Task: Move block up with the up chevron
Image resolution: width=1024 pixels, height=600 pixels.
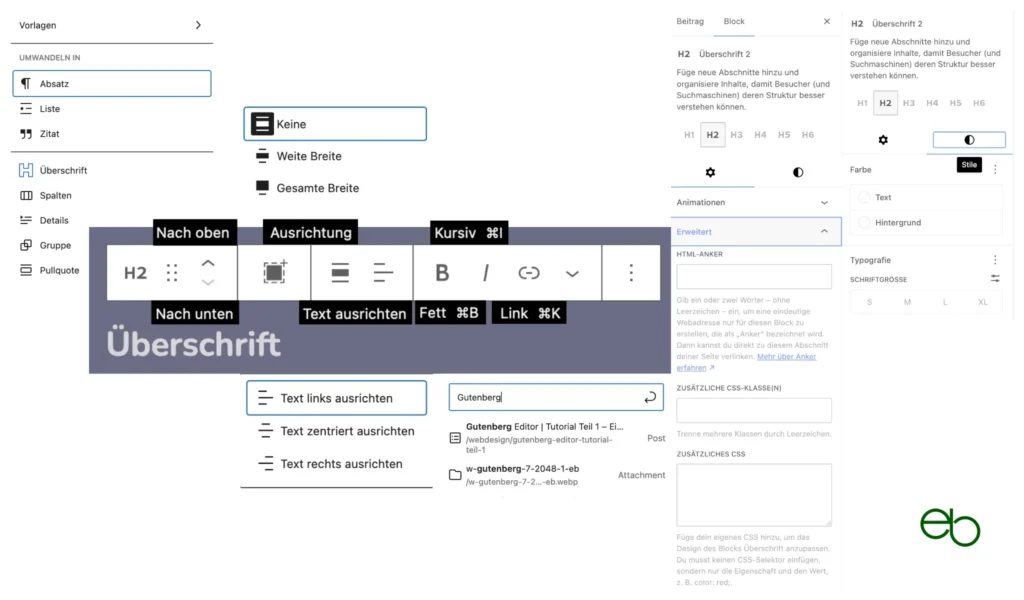Action: coord(208,263)
